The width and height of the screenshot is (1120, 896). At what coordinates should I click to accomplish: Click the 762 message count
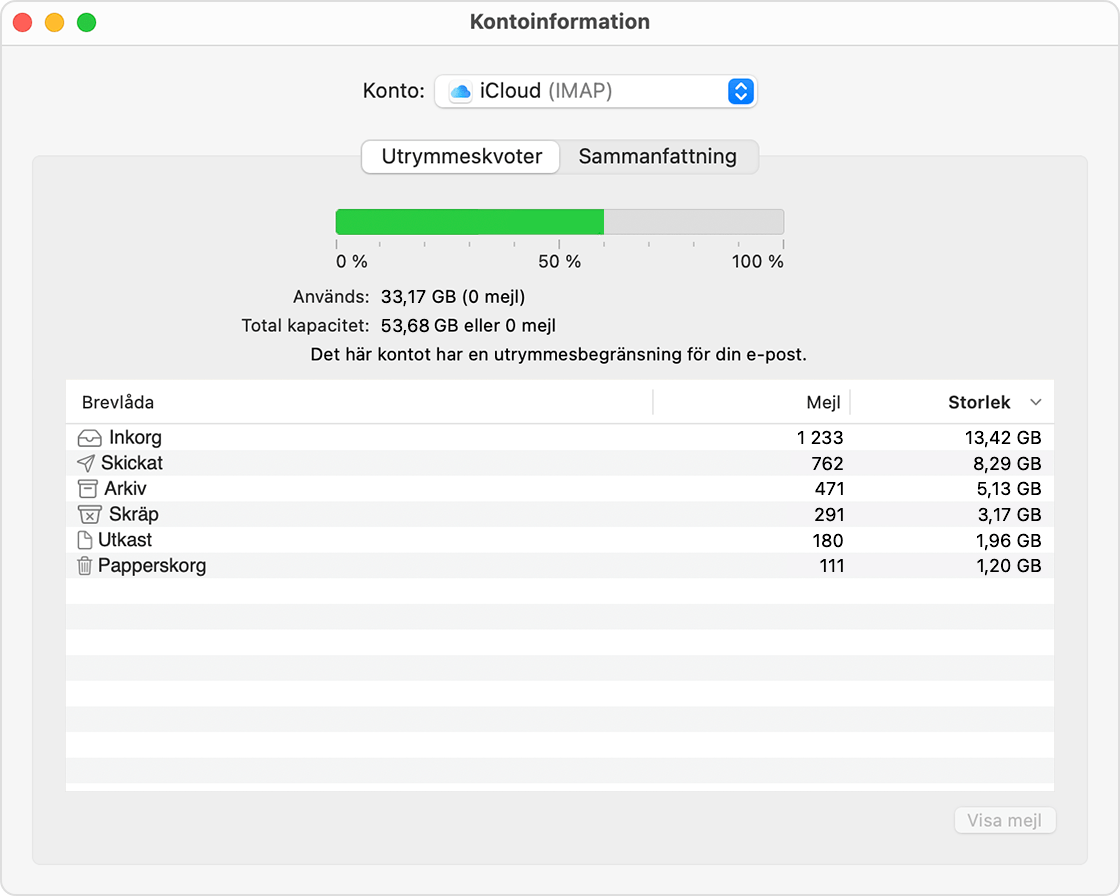tap(827, 464)
